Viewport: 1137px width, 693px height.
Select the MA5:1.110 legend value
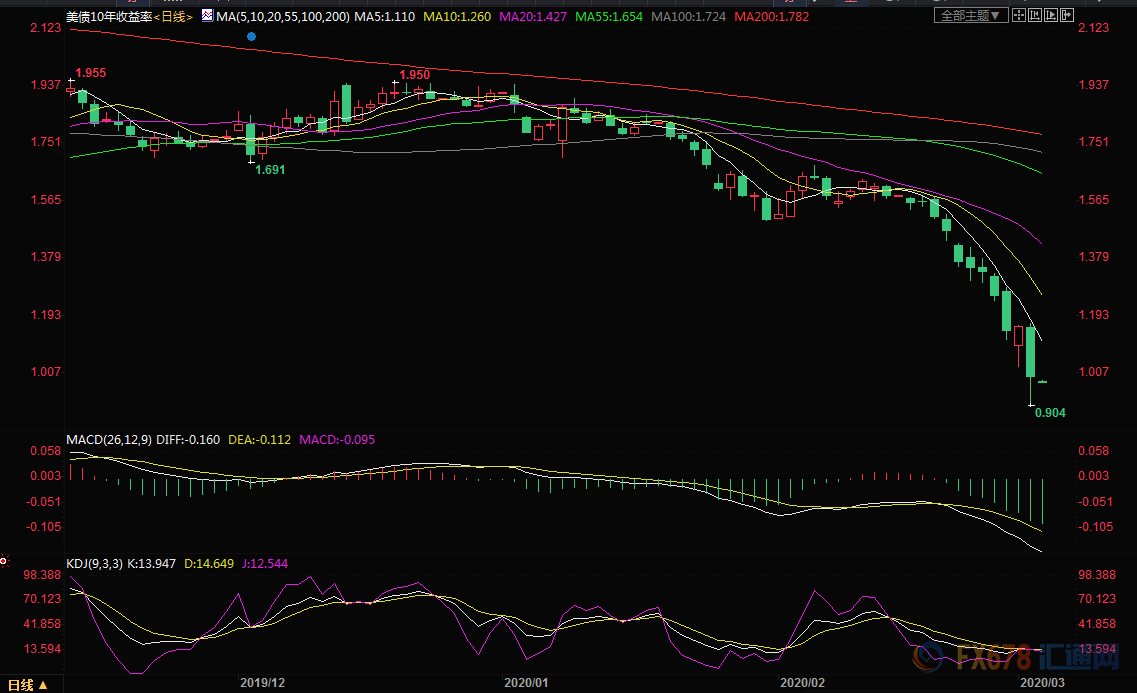click(x=384, y=17)
